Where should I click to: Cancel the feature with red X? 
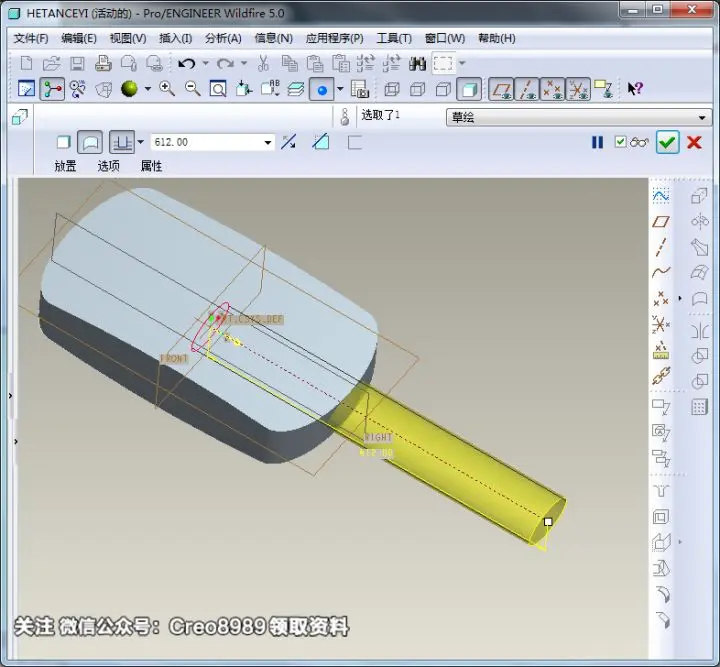pos(694,142)
